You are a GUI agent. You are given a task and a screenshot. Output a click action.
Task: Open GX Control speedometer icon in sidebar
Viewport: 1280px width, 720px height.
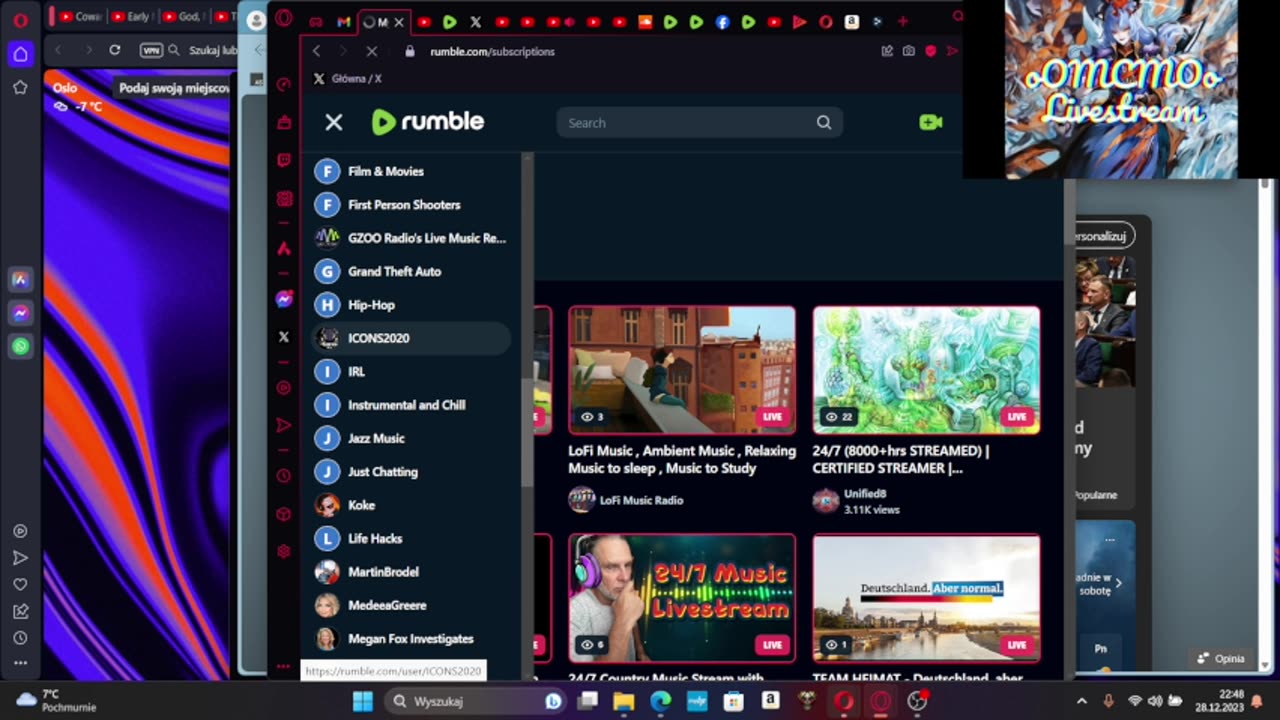coord(284,85)
